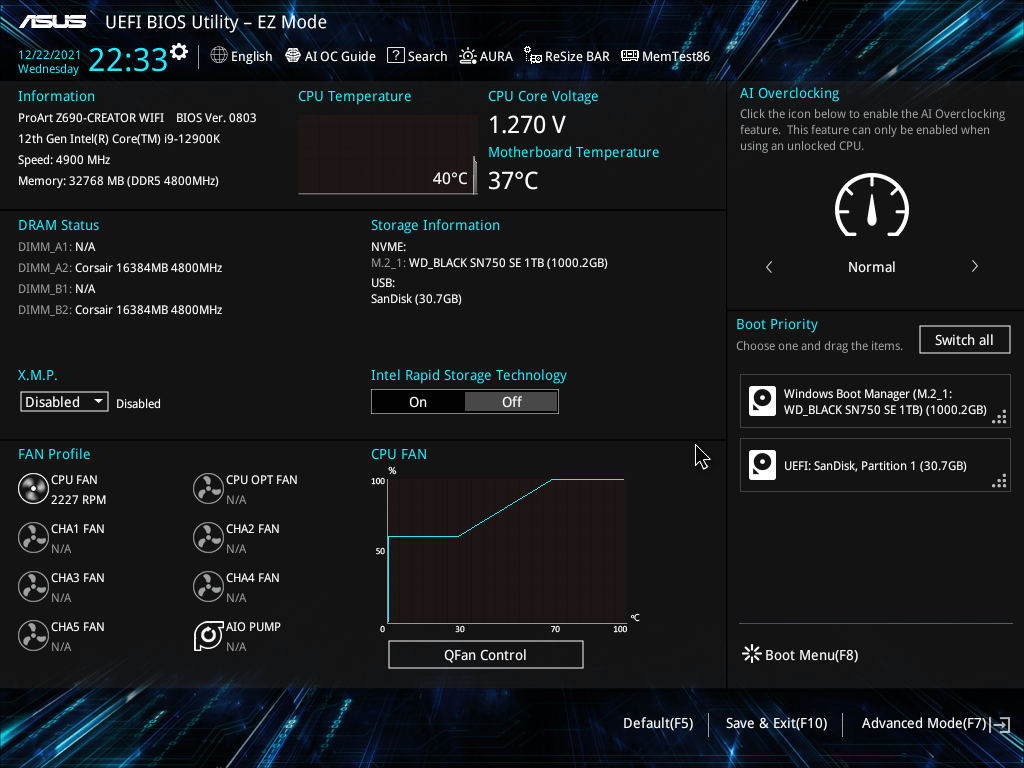Switch to Advanced Mode(F7)
The width and height of the screenshot is (1024, 768).
(935, 723)
